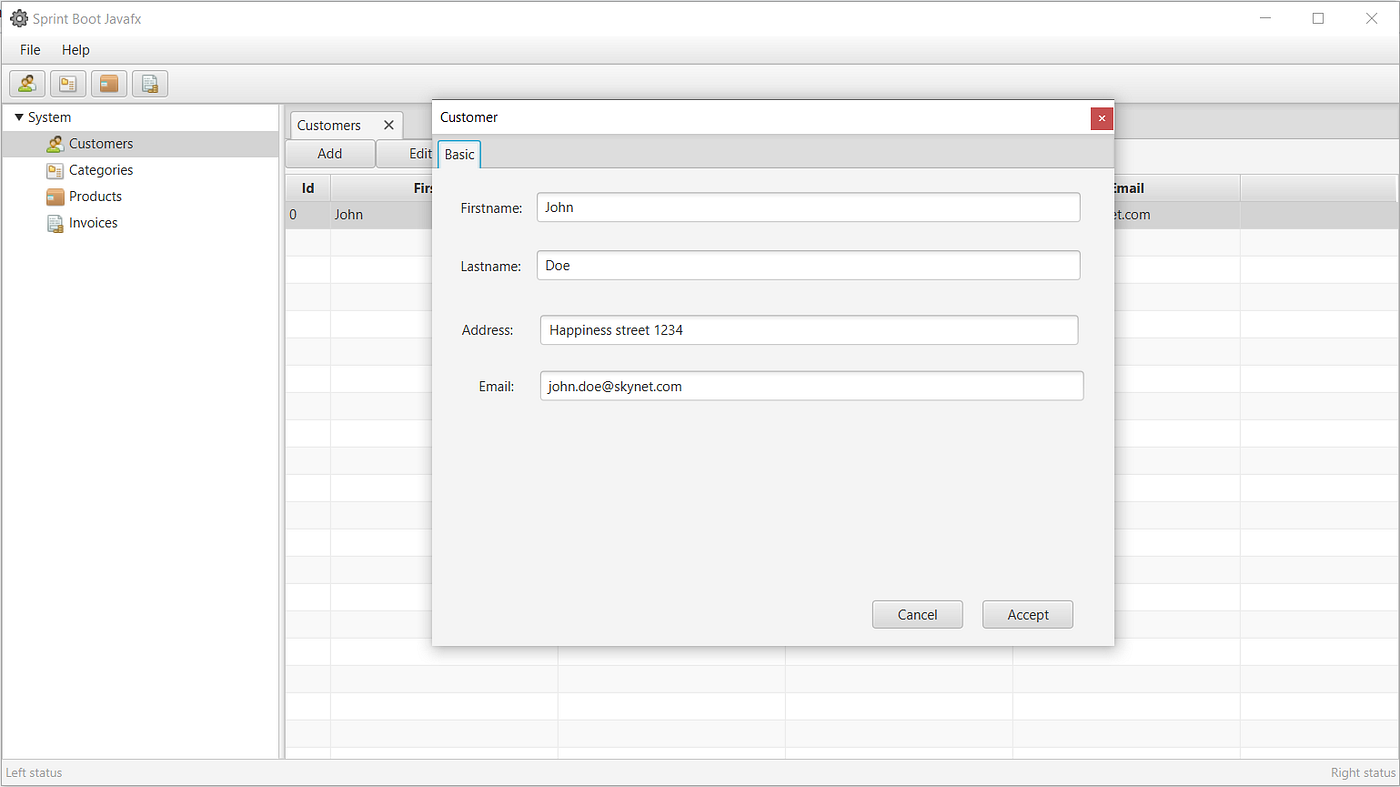
Task: Open Customers via the toolbar people icon
Action: click(26, 83)
